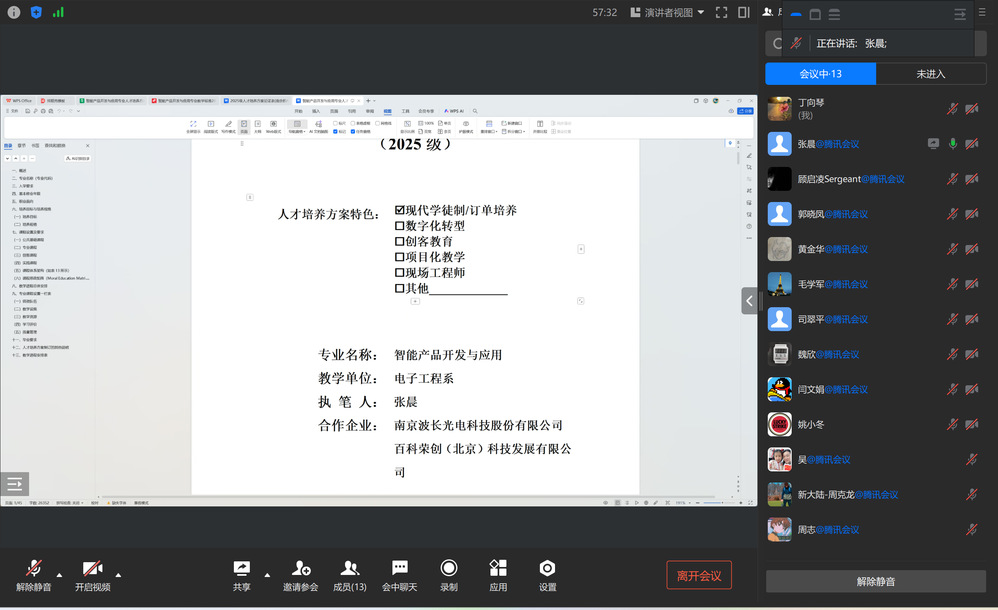
Task: Click the green network signal status icon
Action: (x=58, y=13)
